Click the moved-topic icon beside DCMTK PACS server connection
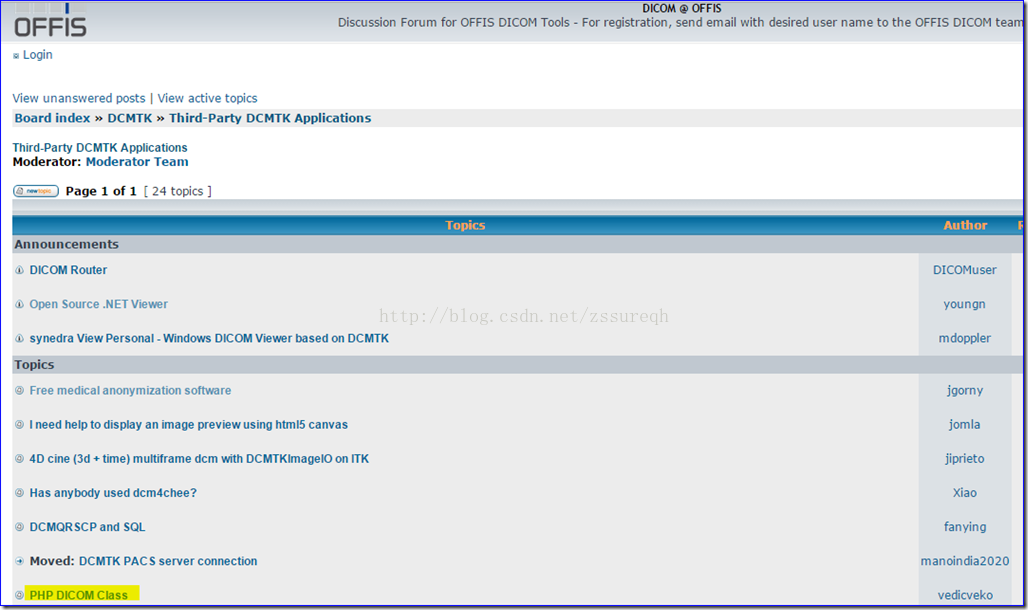Viewport: 1028px width, 610px height. tap(20, 561)
